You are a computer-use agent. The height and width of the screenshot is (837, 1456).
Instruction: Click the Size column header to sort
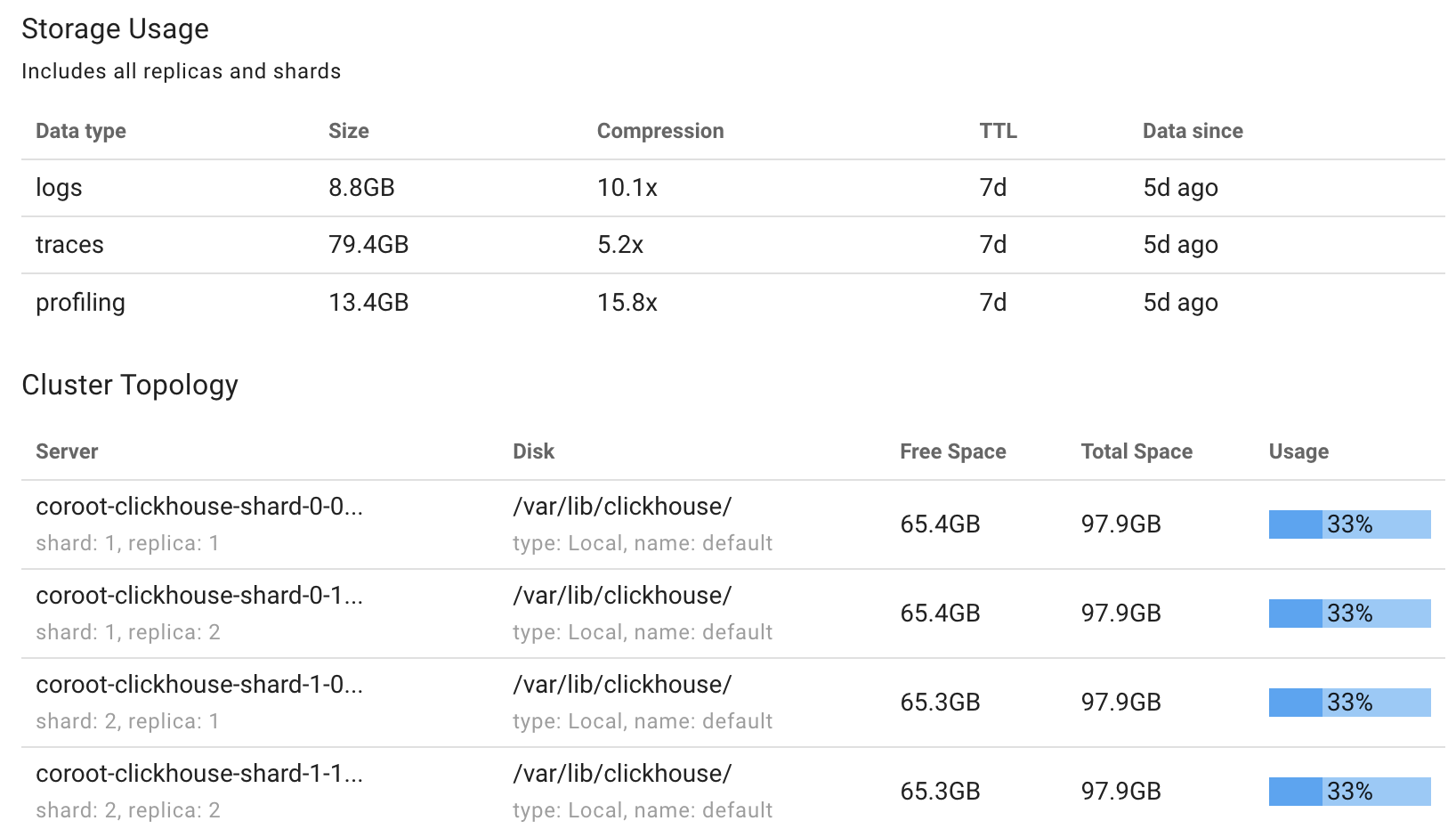coord(348,131)
